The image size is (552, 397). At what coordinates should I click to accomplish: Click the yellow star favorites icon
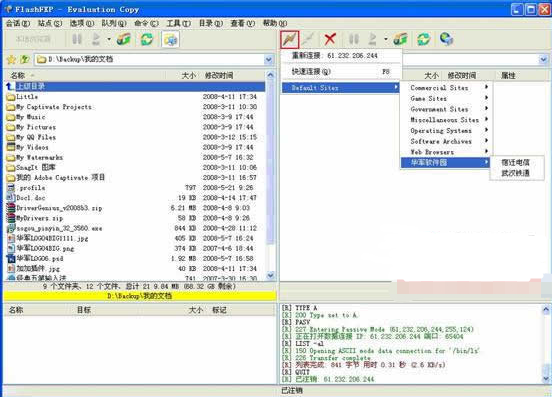pos(11,59)
